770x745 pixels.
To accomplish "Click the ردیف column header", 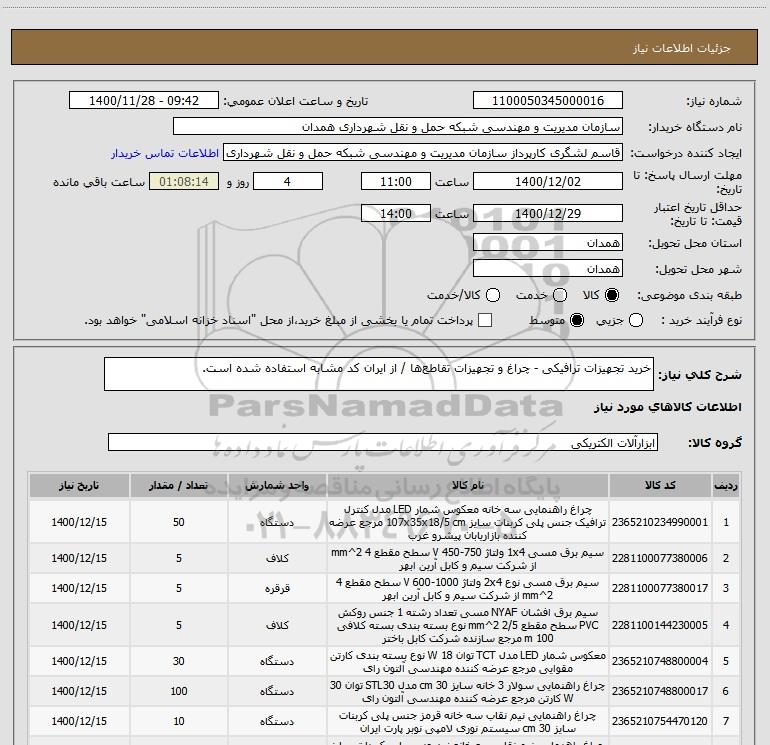I will 726,485.
